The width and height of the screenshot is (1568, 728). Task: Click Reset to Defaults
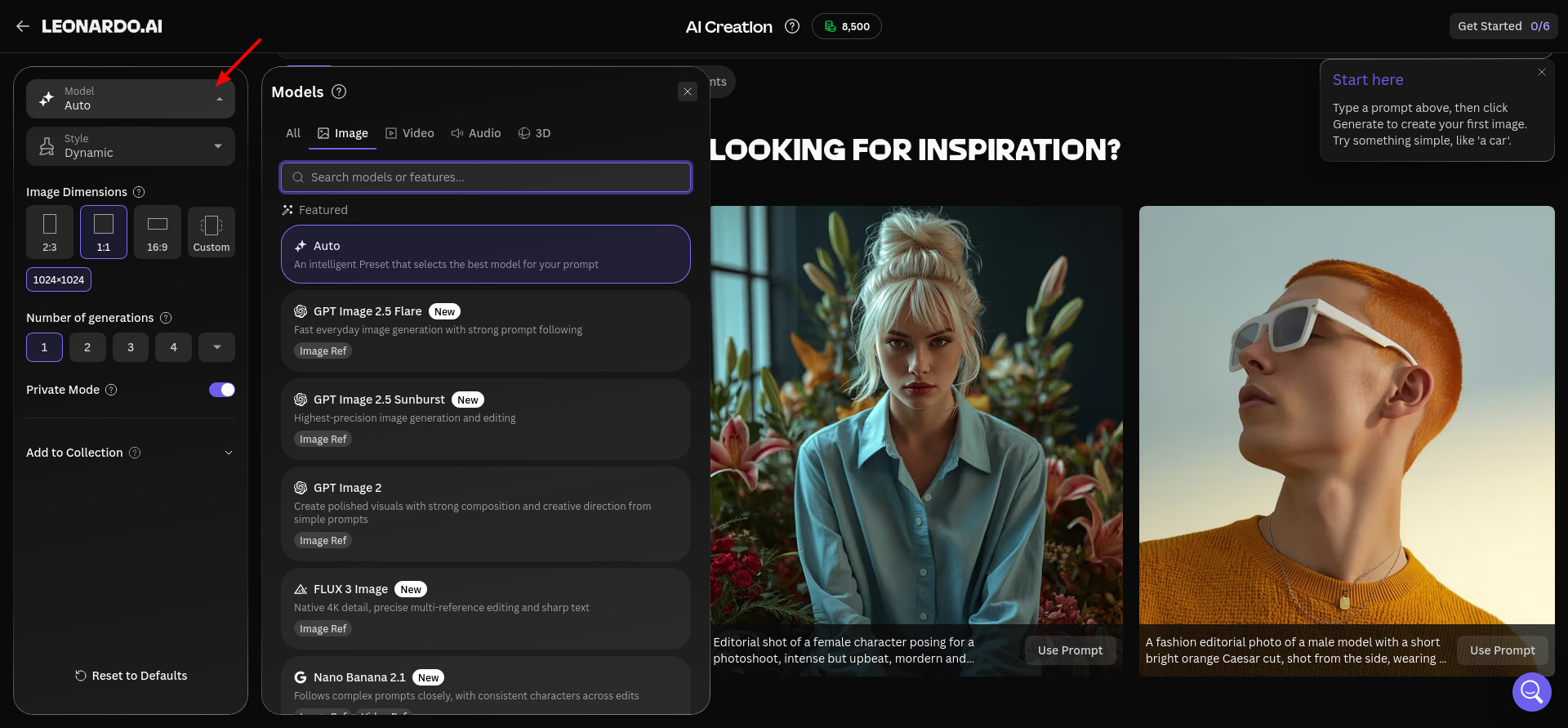click(x=131, y=676)
